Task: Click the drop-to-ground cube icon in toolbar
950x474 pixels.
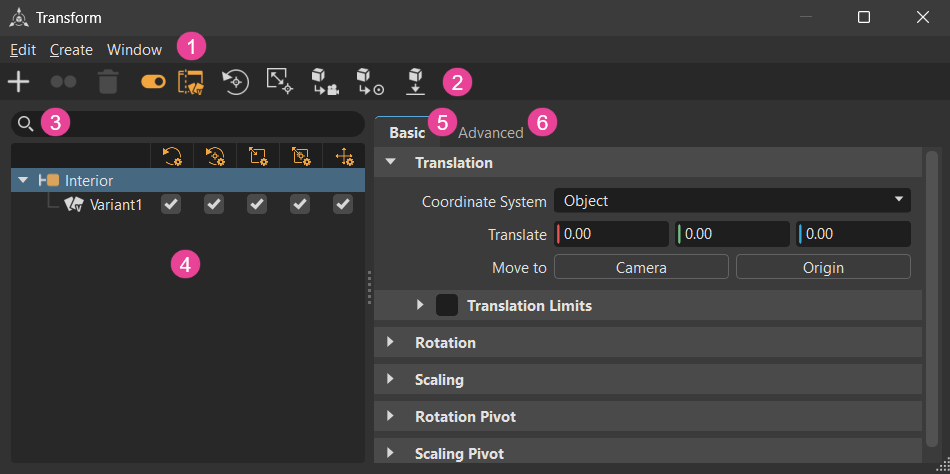Action: pyautogui.click(x=415, y=82)
